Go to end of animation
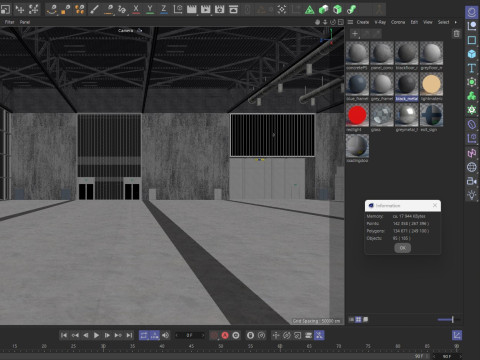 [129, 335]
